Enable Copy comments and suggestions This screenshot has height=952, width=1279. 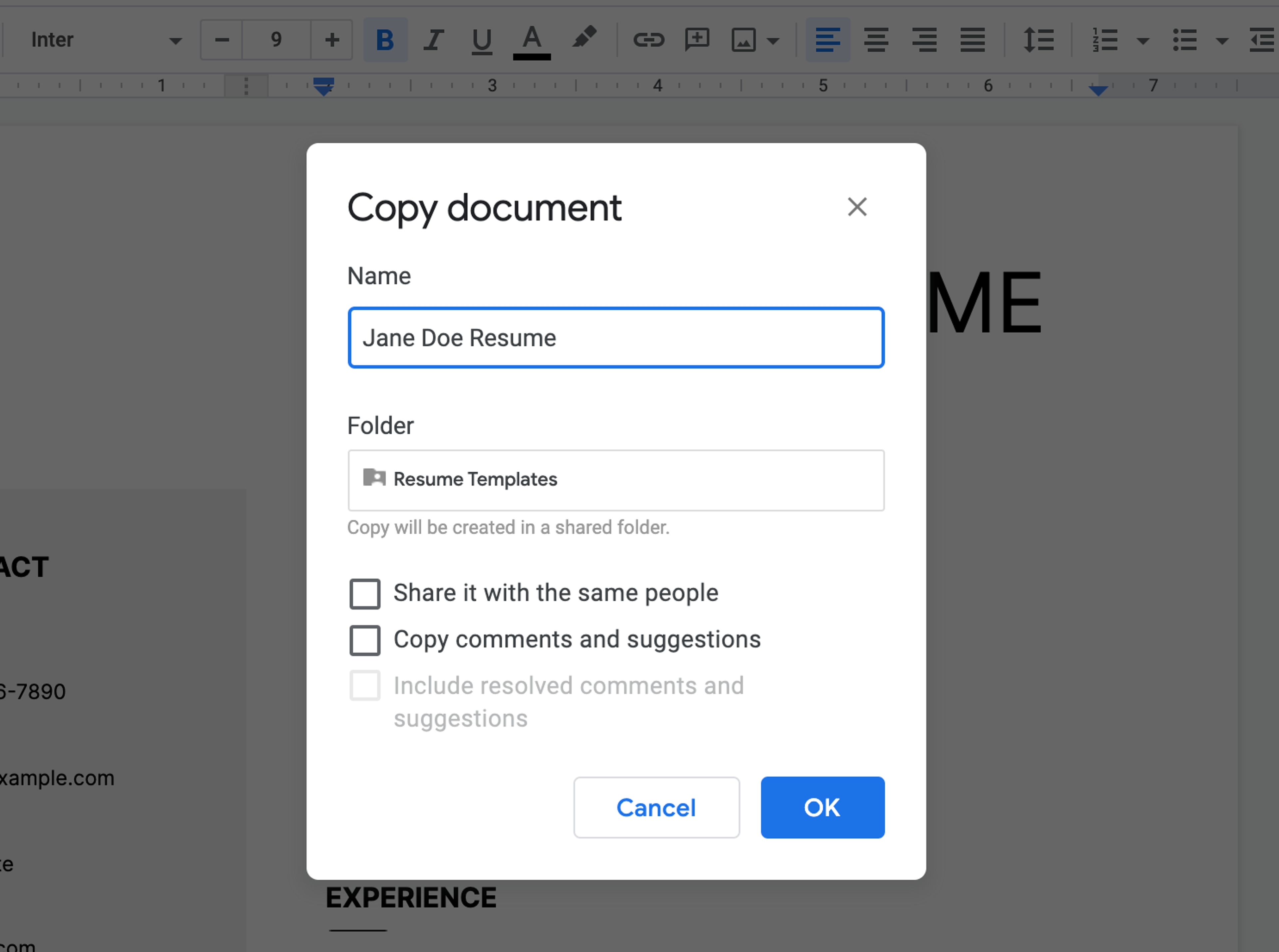365,640
